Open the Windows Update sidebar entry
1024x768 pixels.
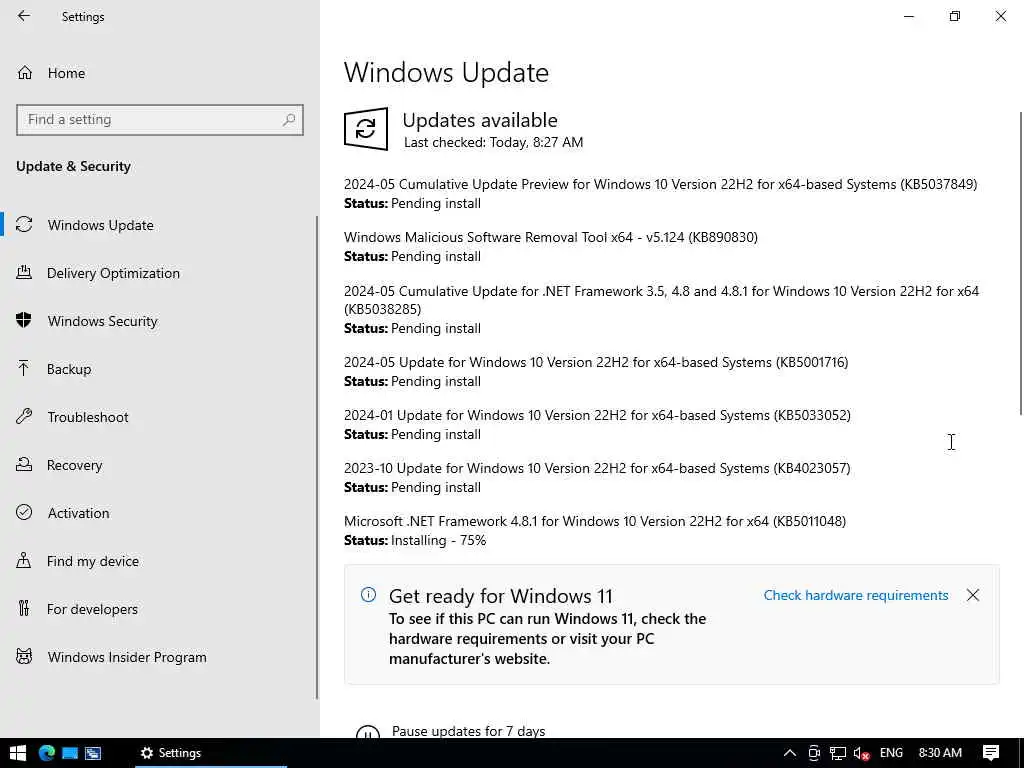(101, 225)
